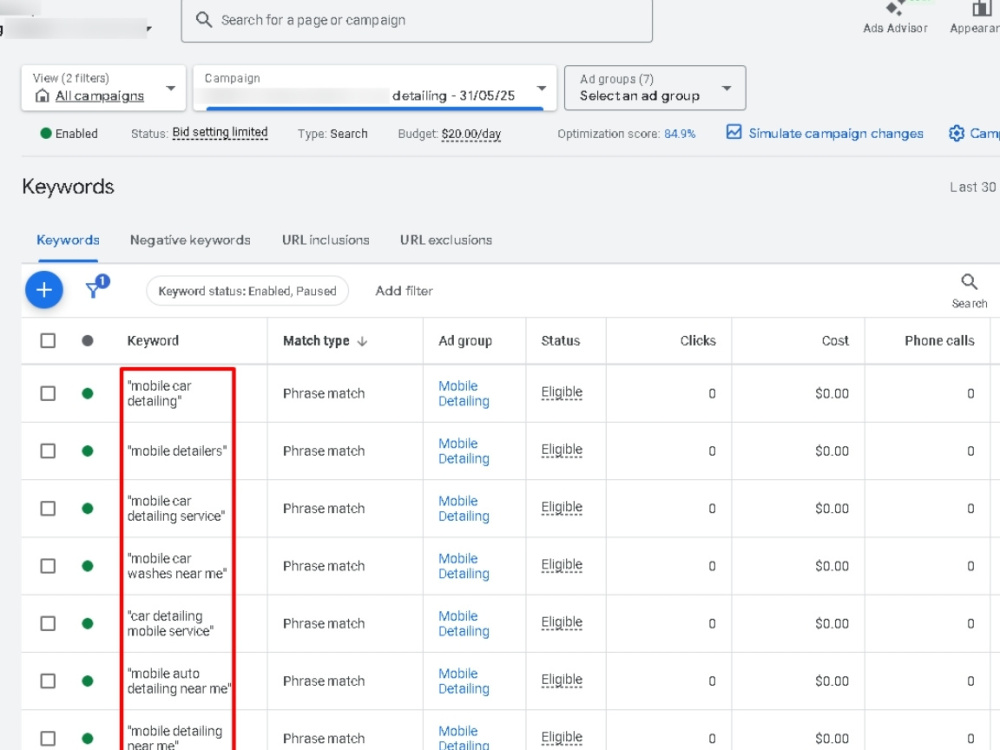Check the "mobile detailers" row checkbox
1000x750 pixels.
coord(48,451)
